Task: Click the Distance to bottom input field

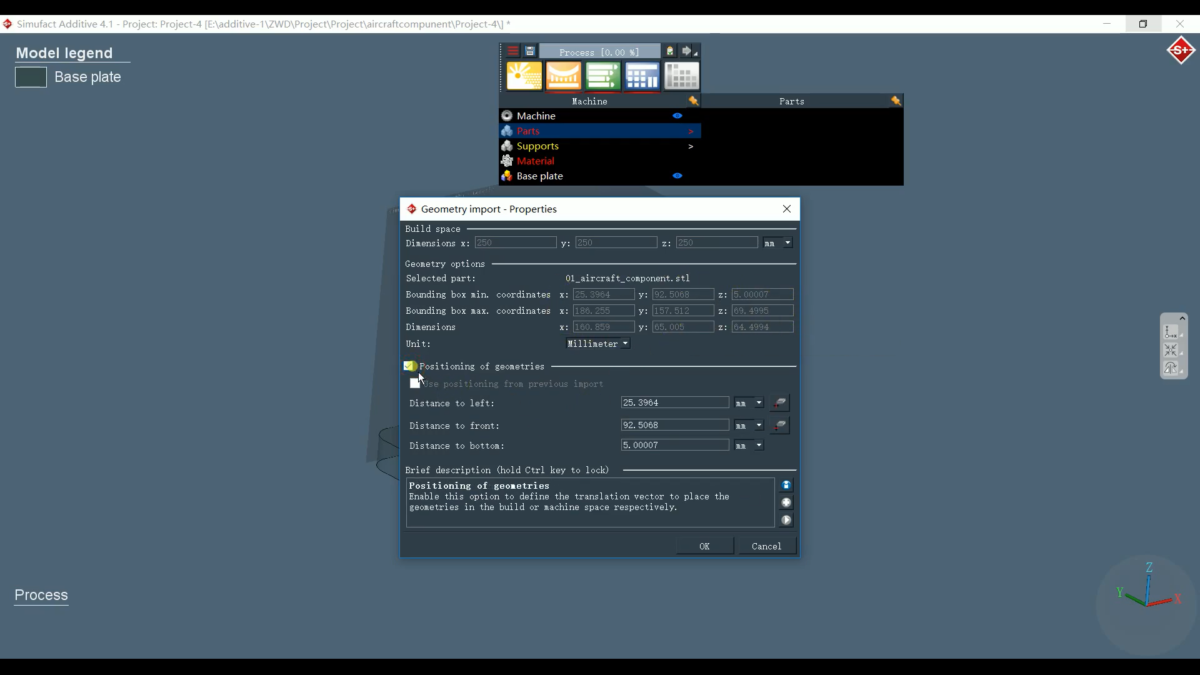Action: (675, 445)
